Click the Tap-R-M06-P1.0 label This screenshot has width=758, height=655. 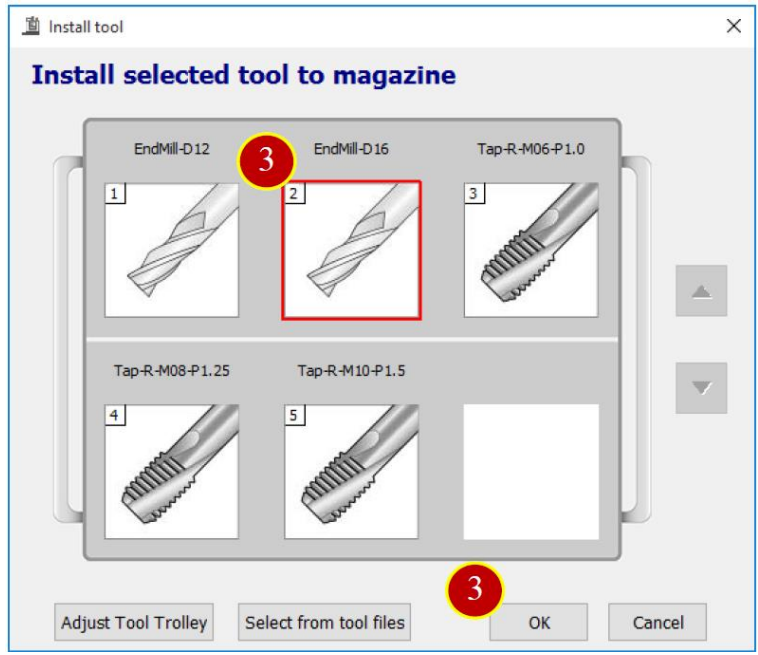click(x=531, y=149)
